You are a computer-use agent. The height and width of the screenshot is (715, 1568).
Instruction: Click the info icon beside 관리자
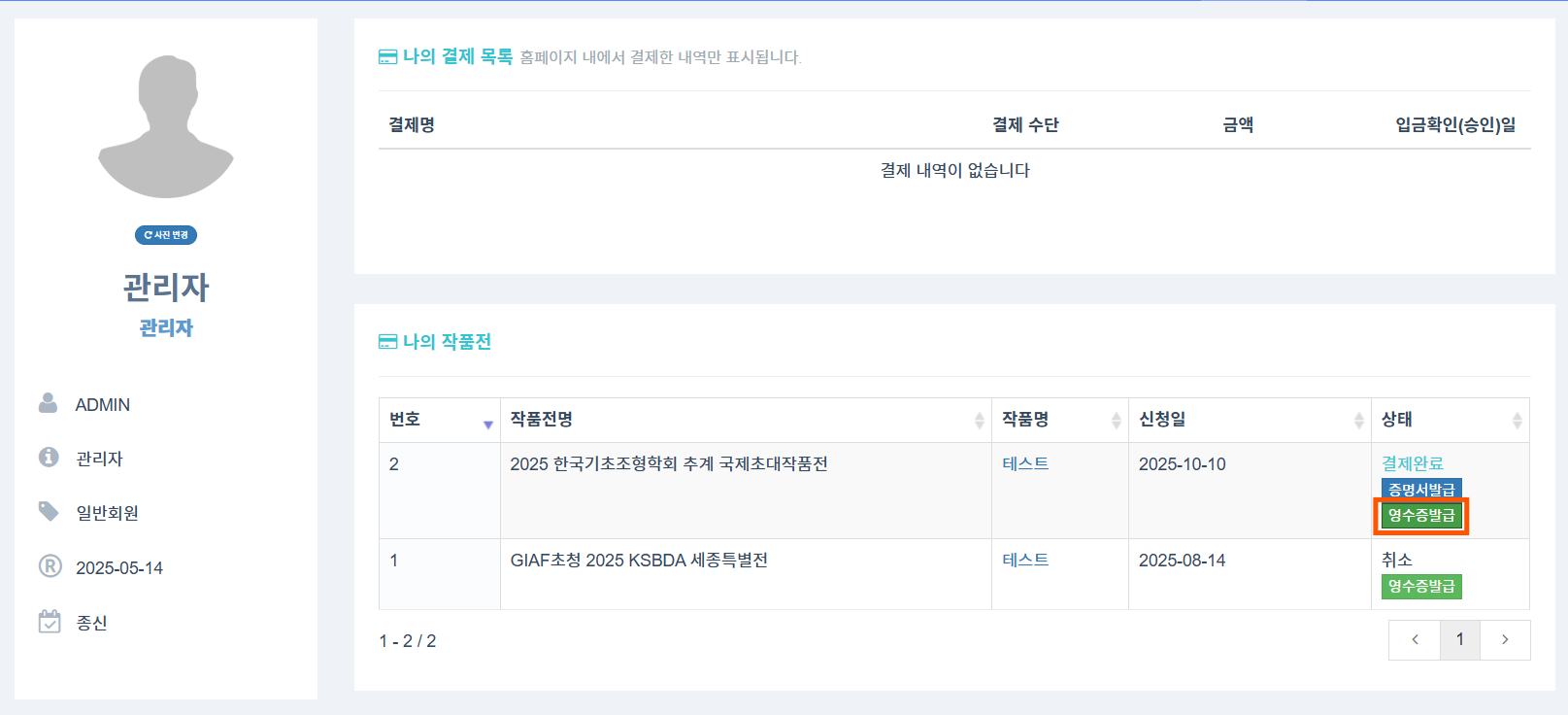[x=49, y=457]
